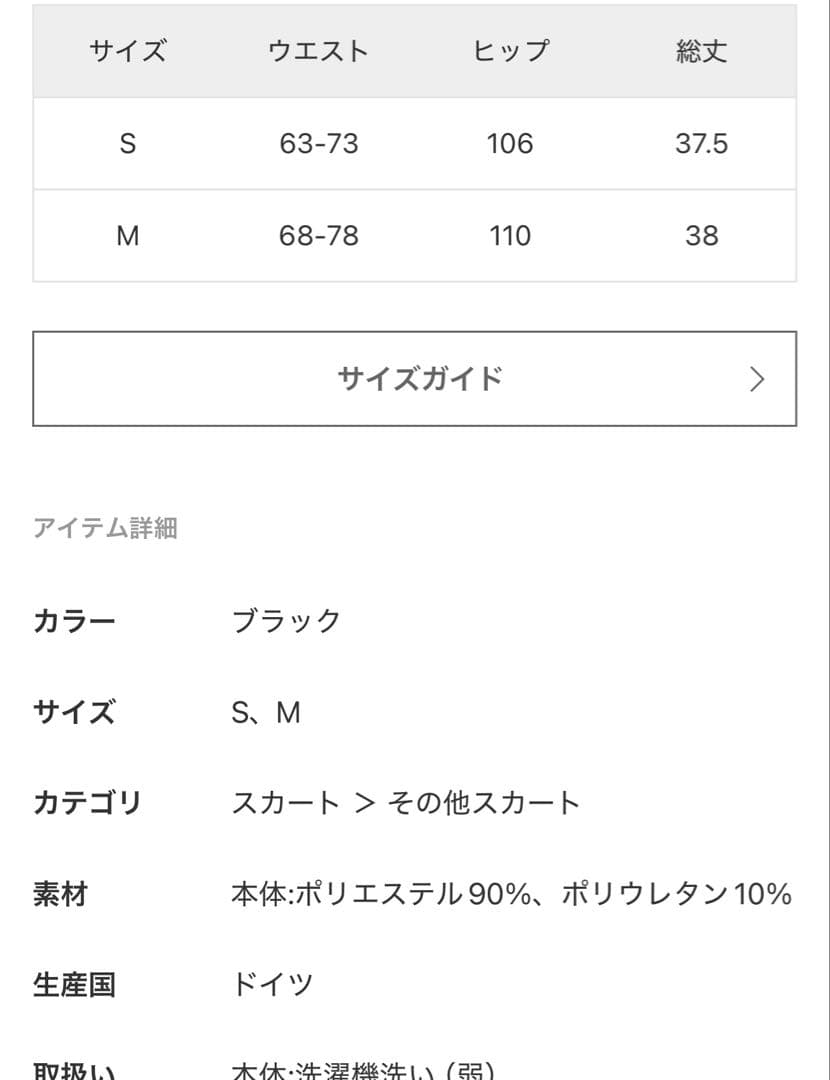Click hip value 106 in the table
Viewport: 830px width, 1080px height.
[x=510, y=144]
